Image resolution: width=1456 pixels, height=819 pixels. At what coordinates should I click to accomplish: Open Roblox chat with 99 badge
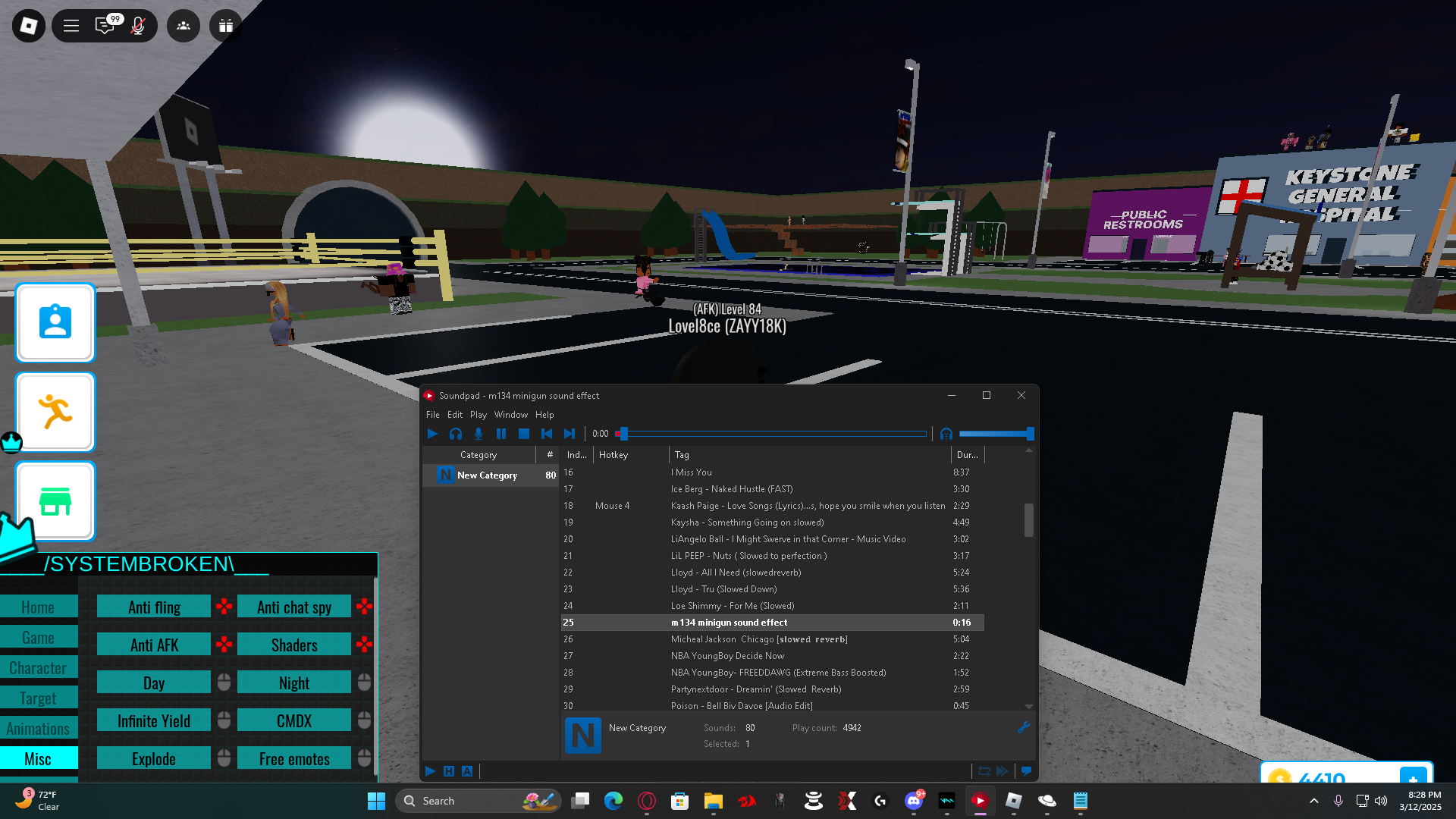106,26
